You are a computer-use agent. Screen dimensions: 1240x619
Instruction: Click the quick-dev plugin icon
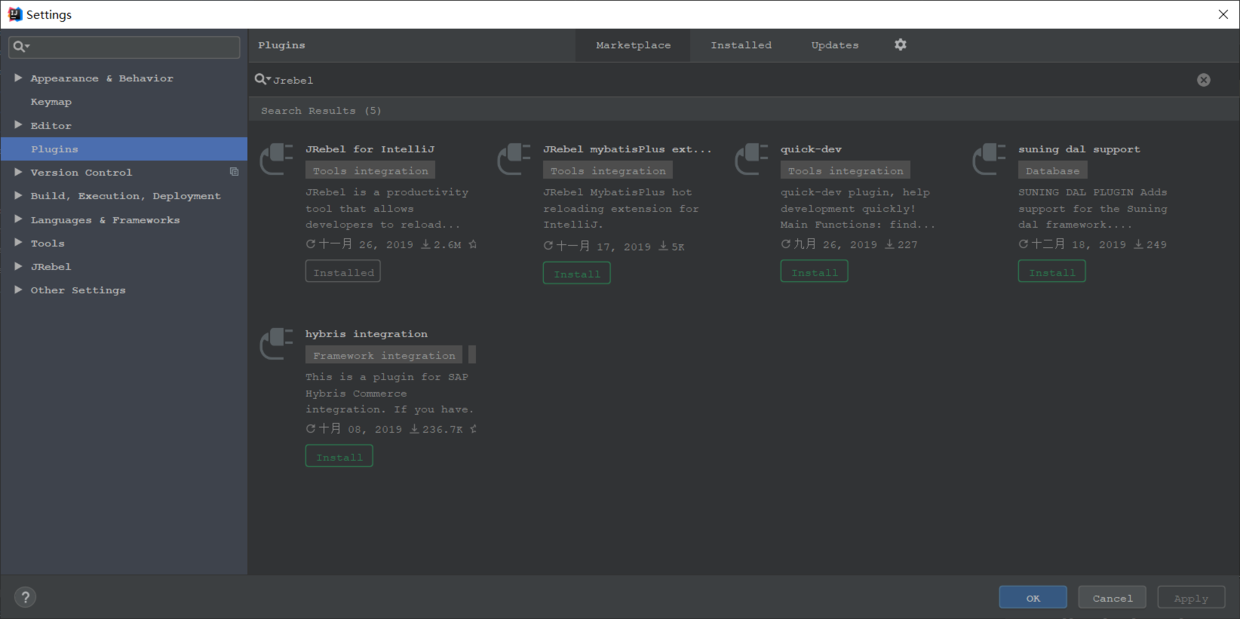751,159
